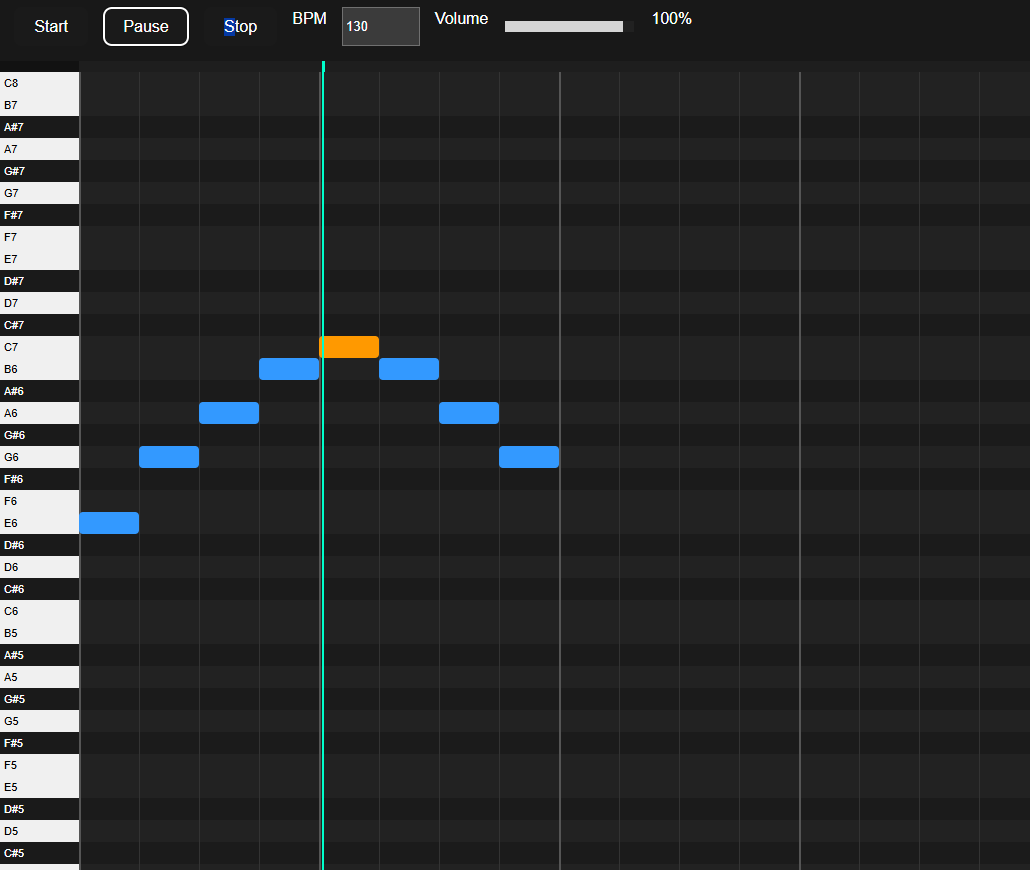1030x870 pixels.
Task: Select the first G6 note block
Action: [169, 457]
